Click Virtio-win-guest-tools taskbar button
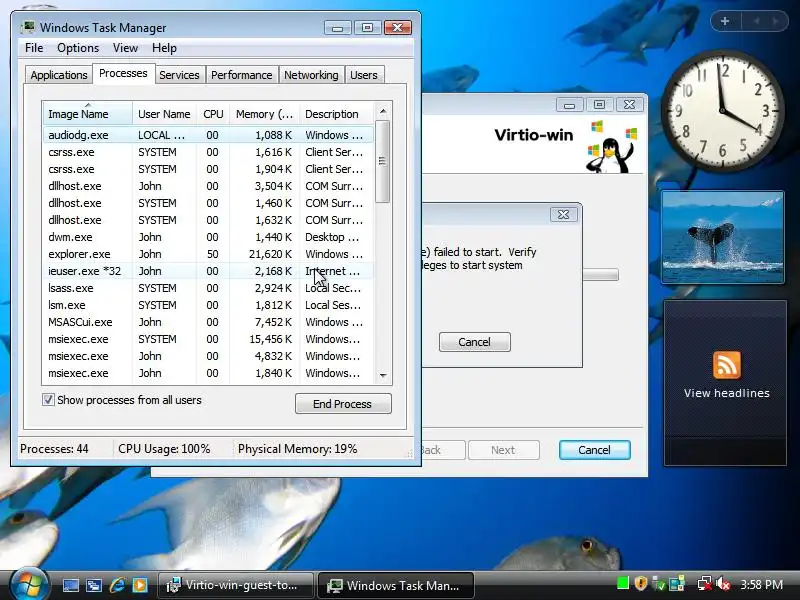Viewport: 800px width, 600px height. (x=235, y=585)
